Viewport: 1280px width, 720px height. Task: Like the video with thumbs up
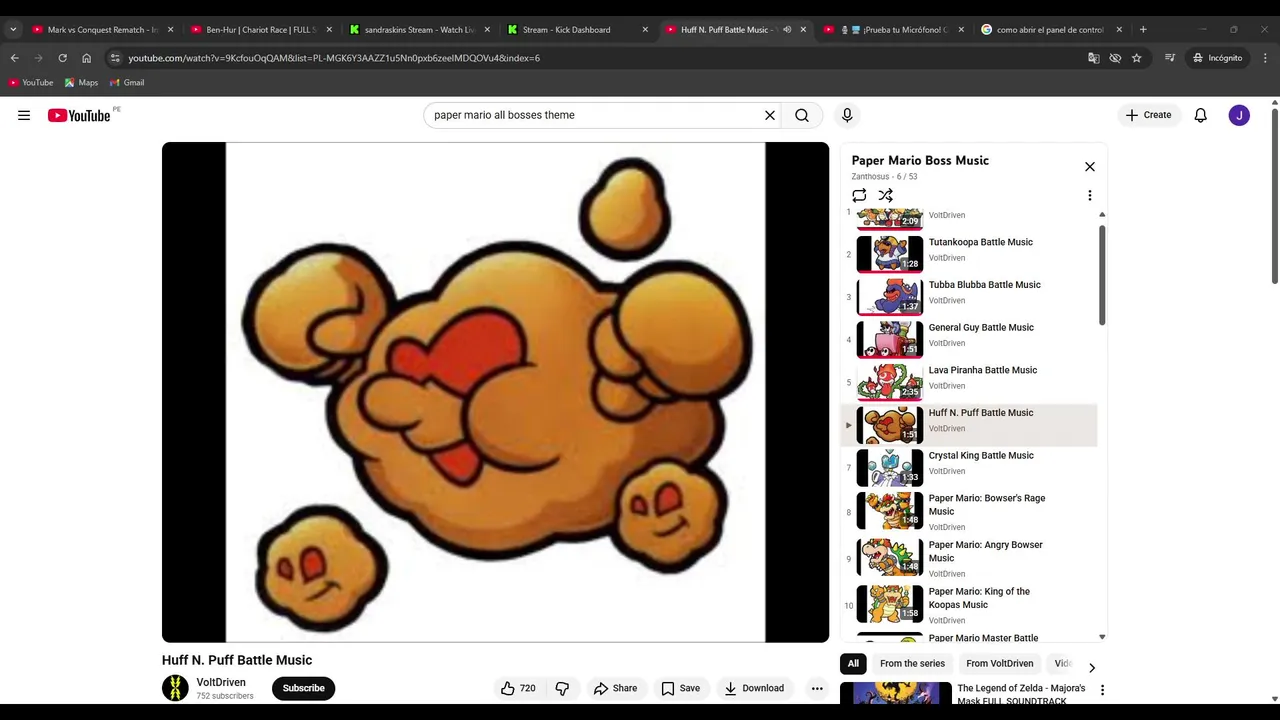[x=518, y=688]
